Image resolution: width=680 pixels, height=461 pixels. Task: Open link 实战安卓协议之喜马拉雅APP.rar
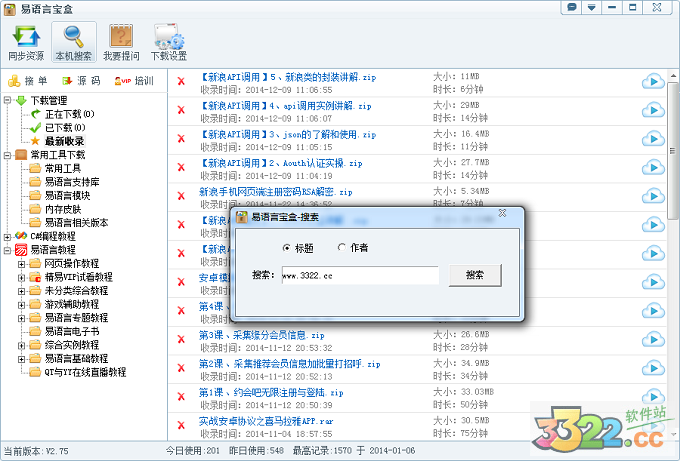[x=266, y=421]
